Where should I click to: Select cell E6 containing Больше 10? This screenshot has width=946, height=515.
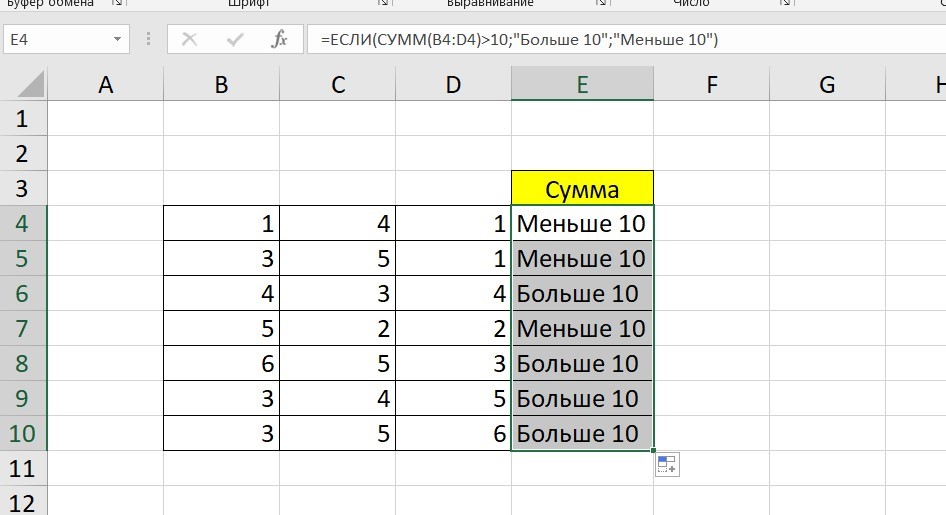click(582, 294)
